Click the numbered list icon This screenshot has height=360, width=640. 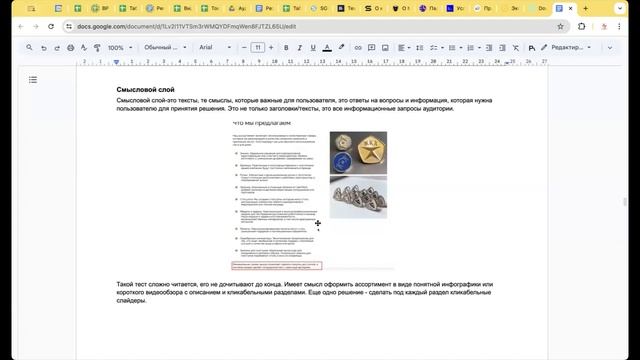click(470, 48)
